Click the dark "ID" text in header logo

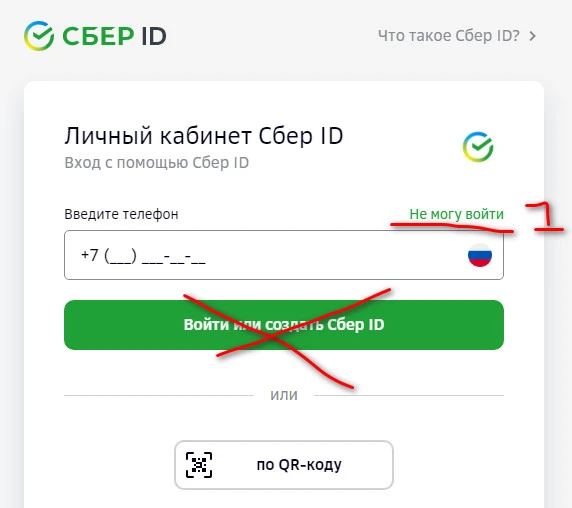click(154, 36)
